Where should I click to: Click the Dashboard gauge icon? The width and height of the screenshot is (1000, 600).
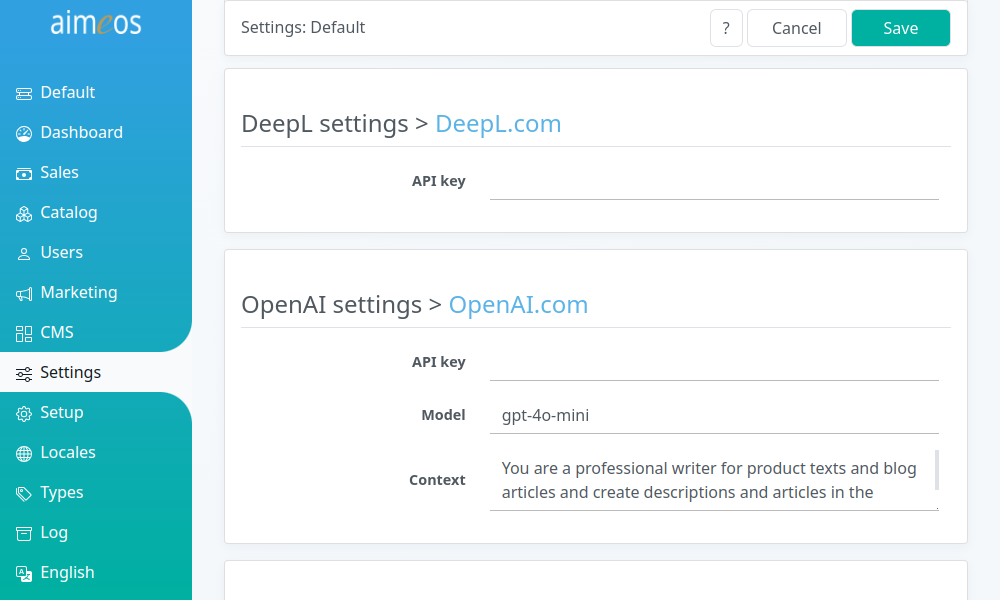[x=24, y=134]
